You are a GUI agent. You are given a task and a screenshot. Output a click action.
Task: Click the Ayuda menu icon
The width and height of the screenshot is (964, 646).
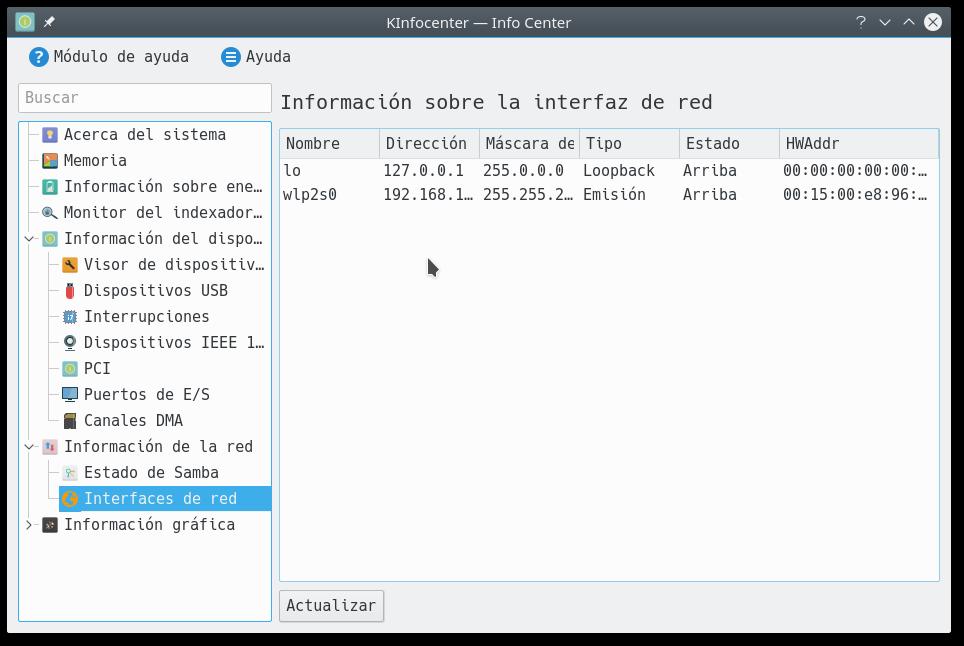(231, 57)
